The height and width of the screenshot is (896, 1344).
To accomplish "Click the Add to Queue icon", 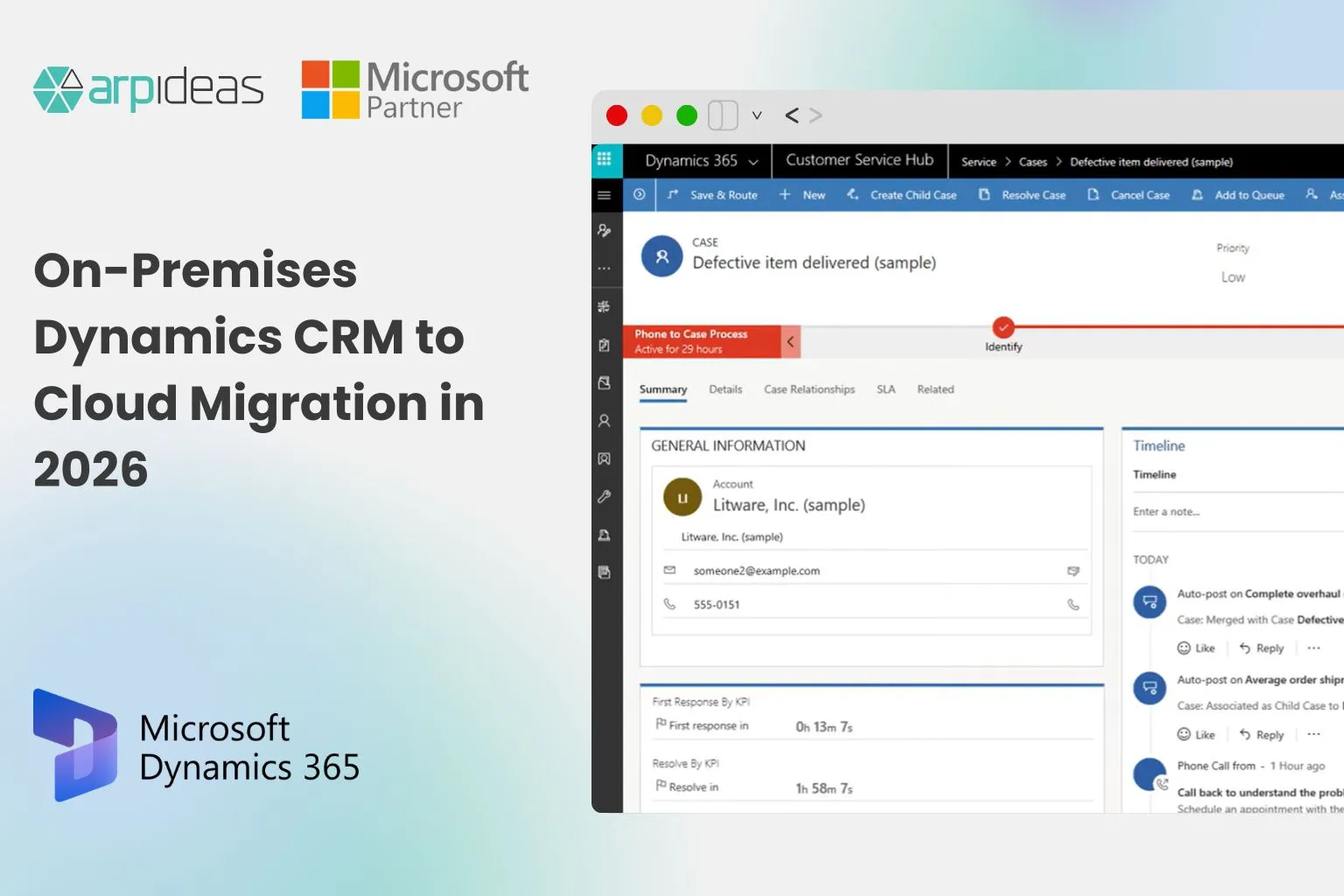I will [1197, 194].
